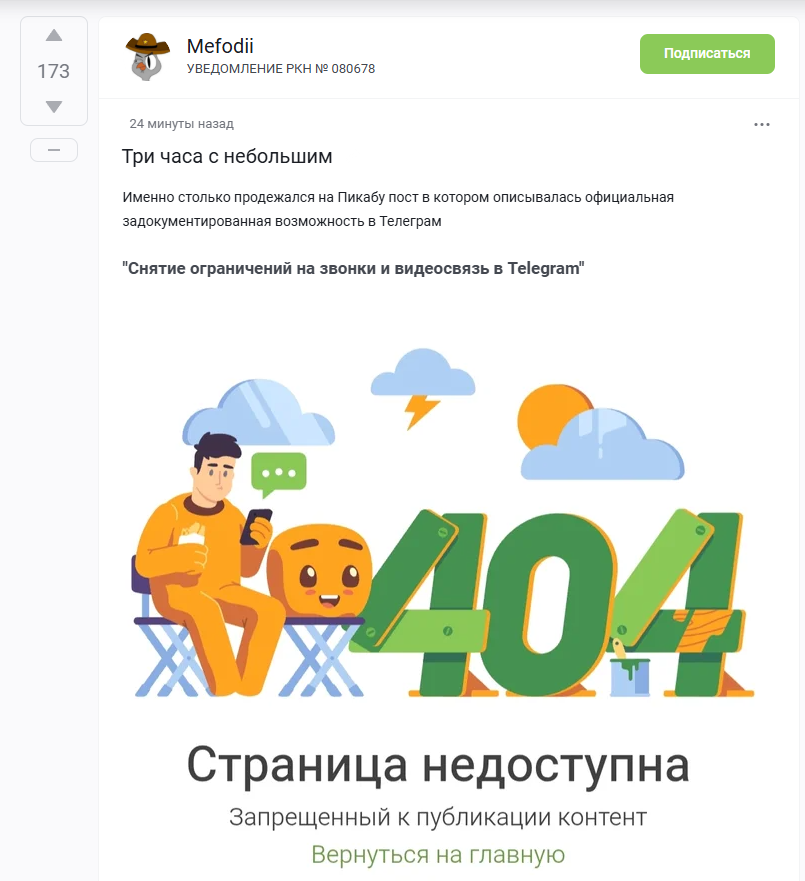Click the bold Telegram restrictions quote text
Screen dimensions: 805x881
tap(353, 268)
